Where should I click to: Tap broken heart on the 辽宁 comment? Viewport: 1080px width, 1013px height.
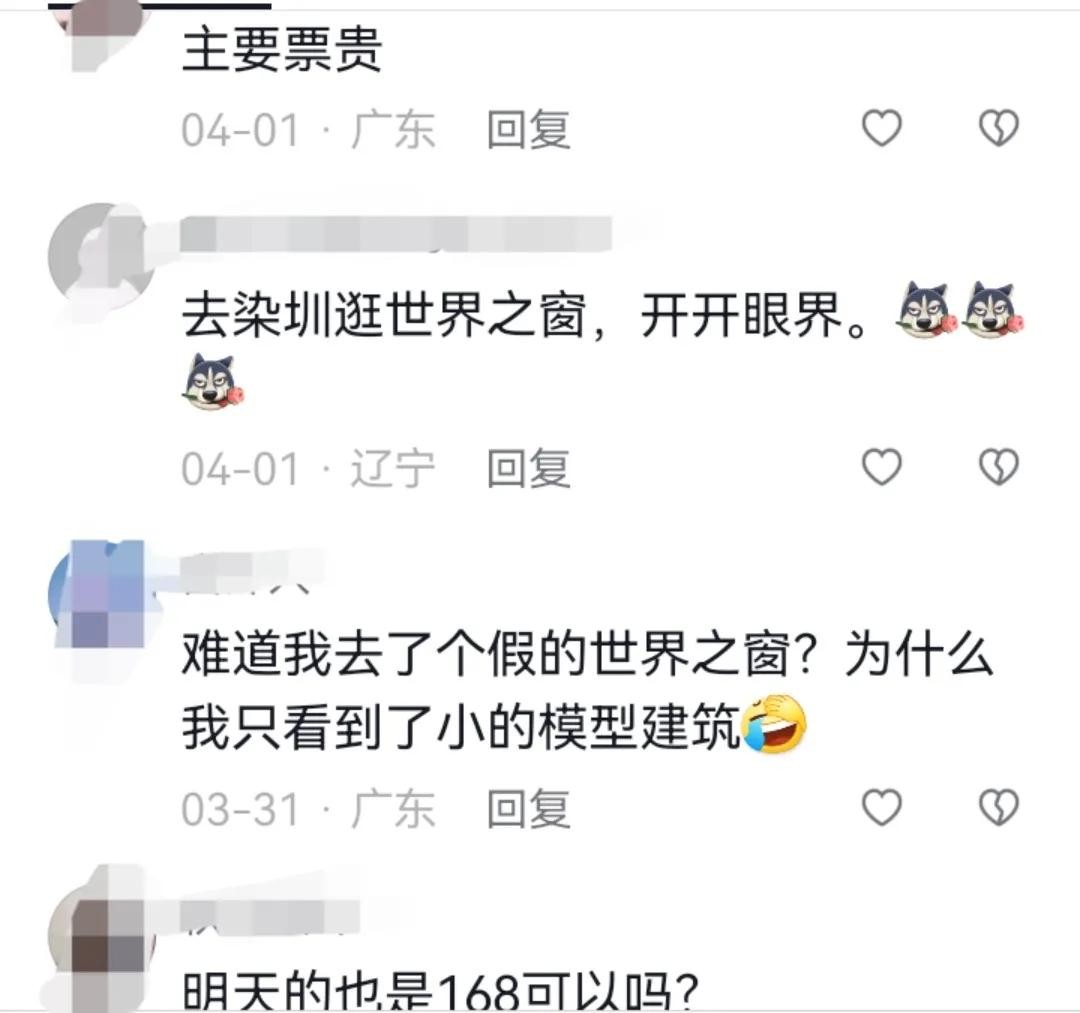pos(999,467)
